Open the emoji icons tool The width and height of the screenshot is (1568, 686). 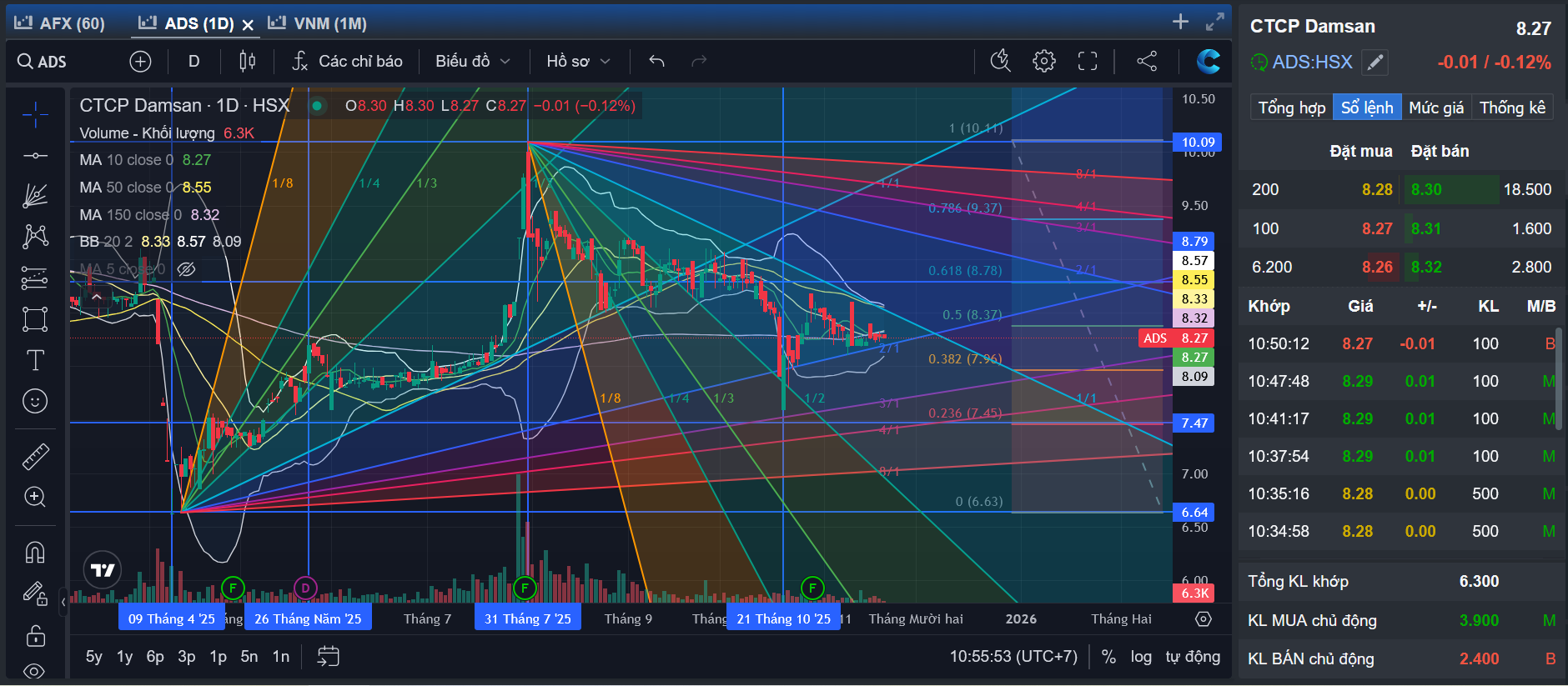35,401
